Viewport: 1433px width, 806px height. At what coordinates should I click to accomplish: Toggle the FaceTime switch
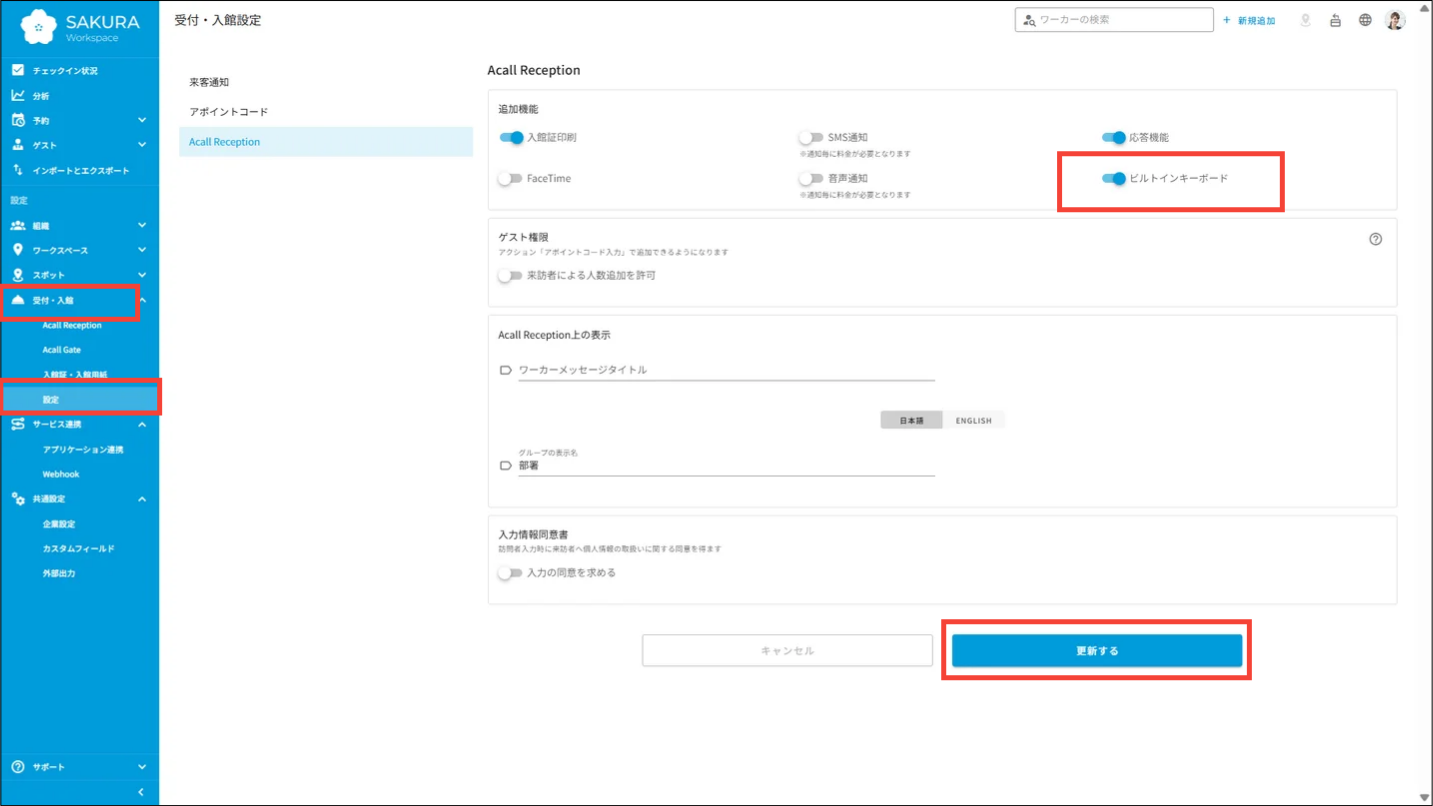pos(510,178)
